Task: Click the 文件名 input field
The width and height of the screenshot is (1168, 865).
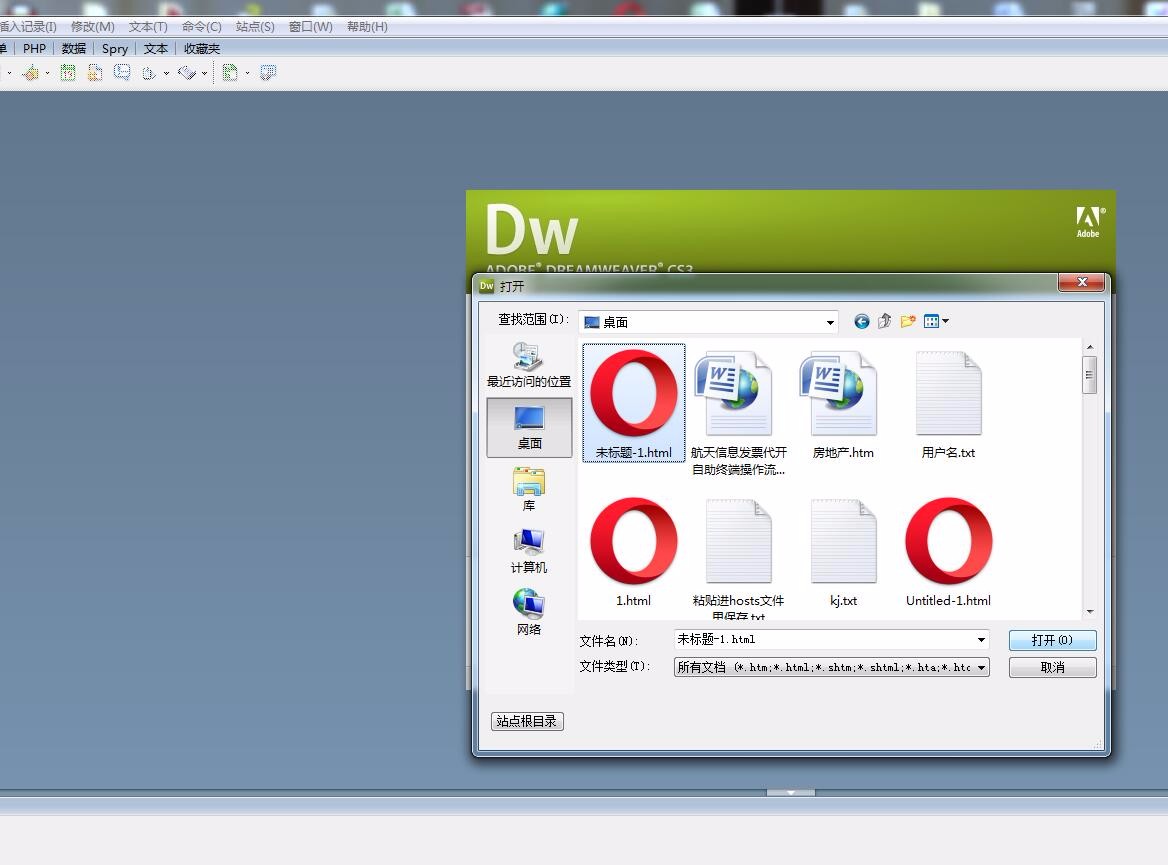Action: 823,639
